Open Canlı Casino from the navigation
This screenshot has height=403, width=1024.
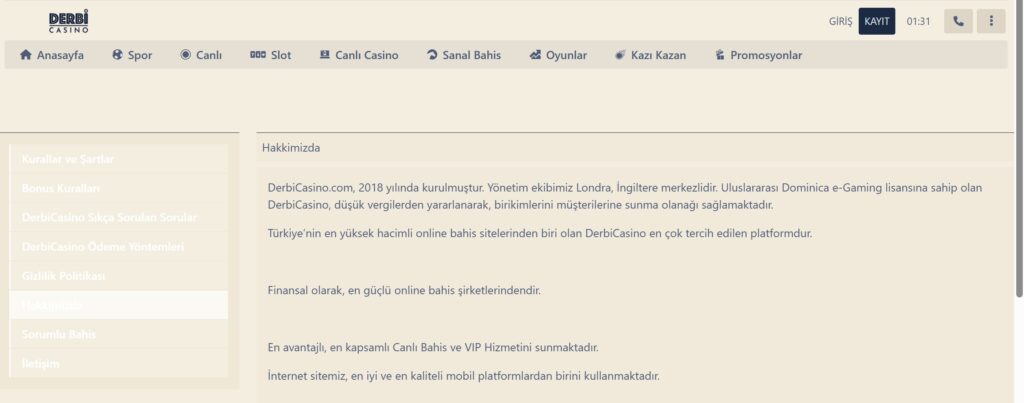click(359, 55)
